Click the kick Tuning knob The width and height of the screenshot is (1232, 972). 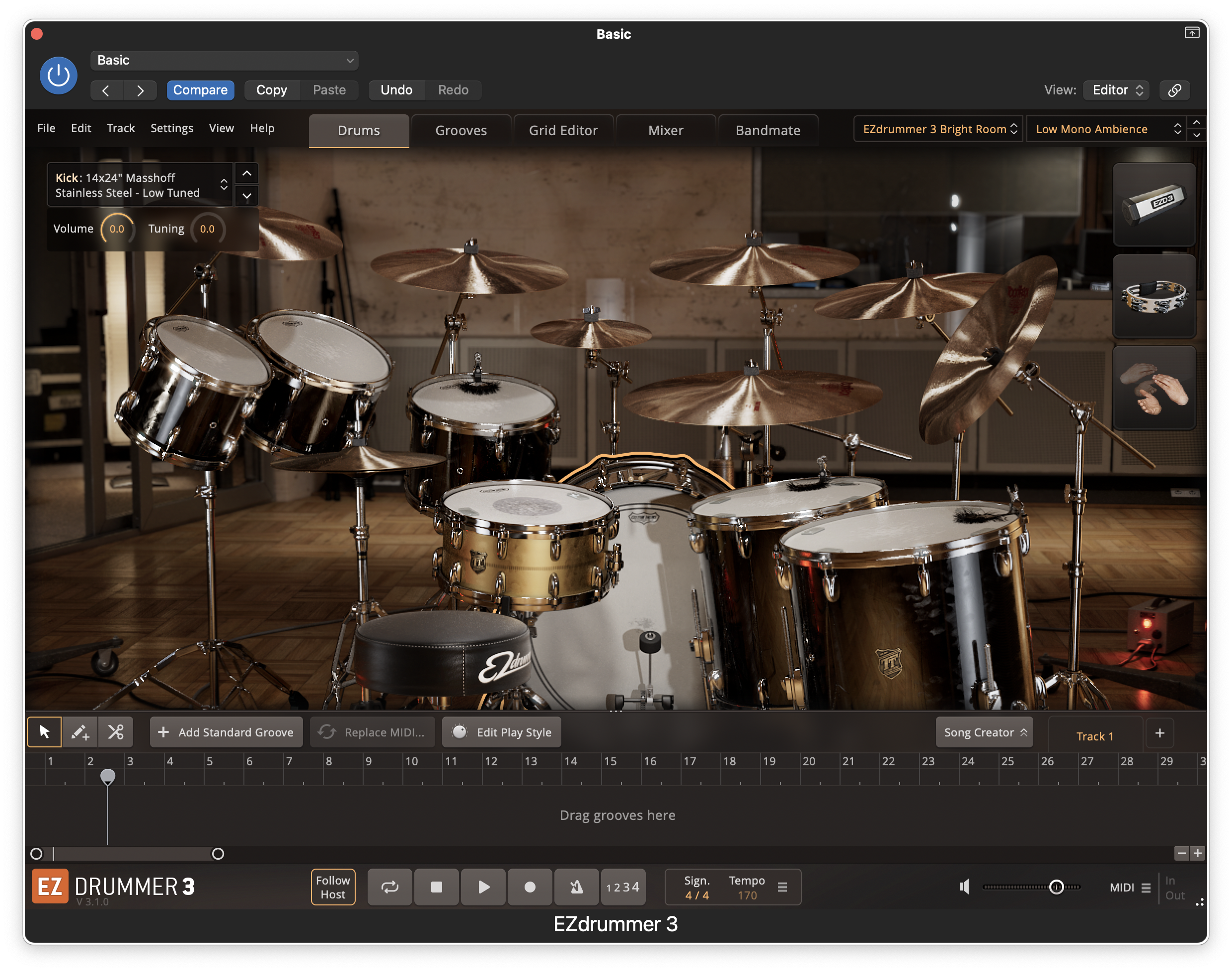tap(208, 229)
